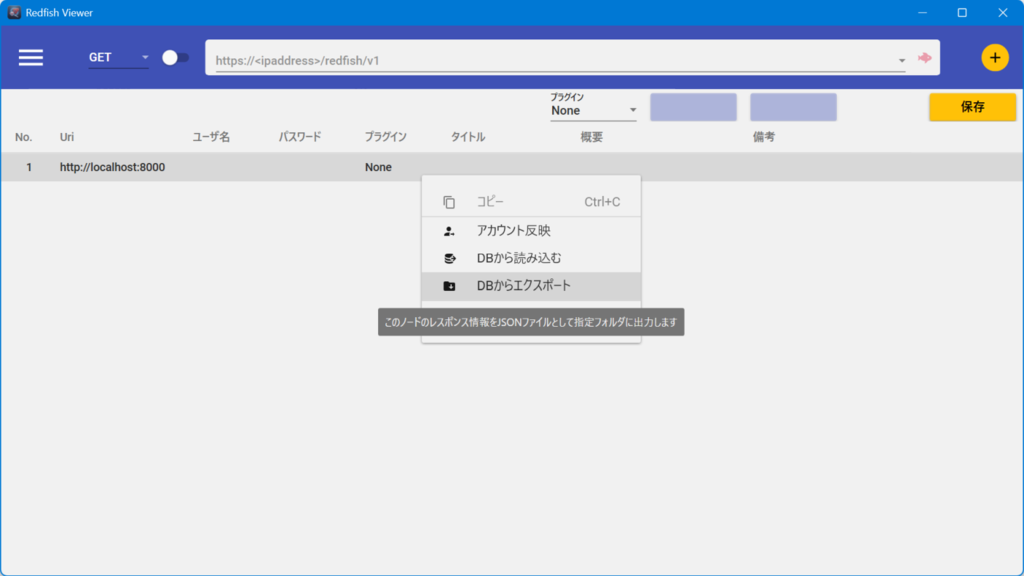Click the database load icon
This screenshot has height=576, width=1024.
[449, 259]
